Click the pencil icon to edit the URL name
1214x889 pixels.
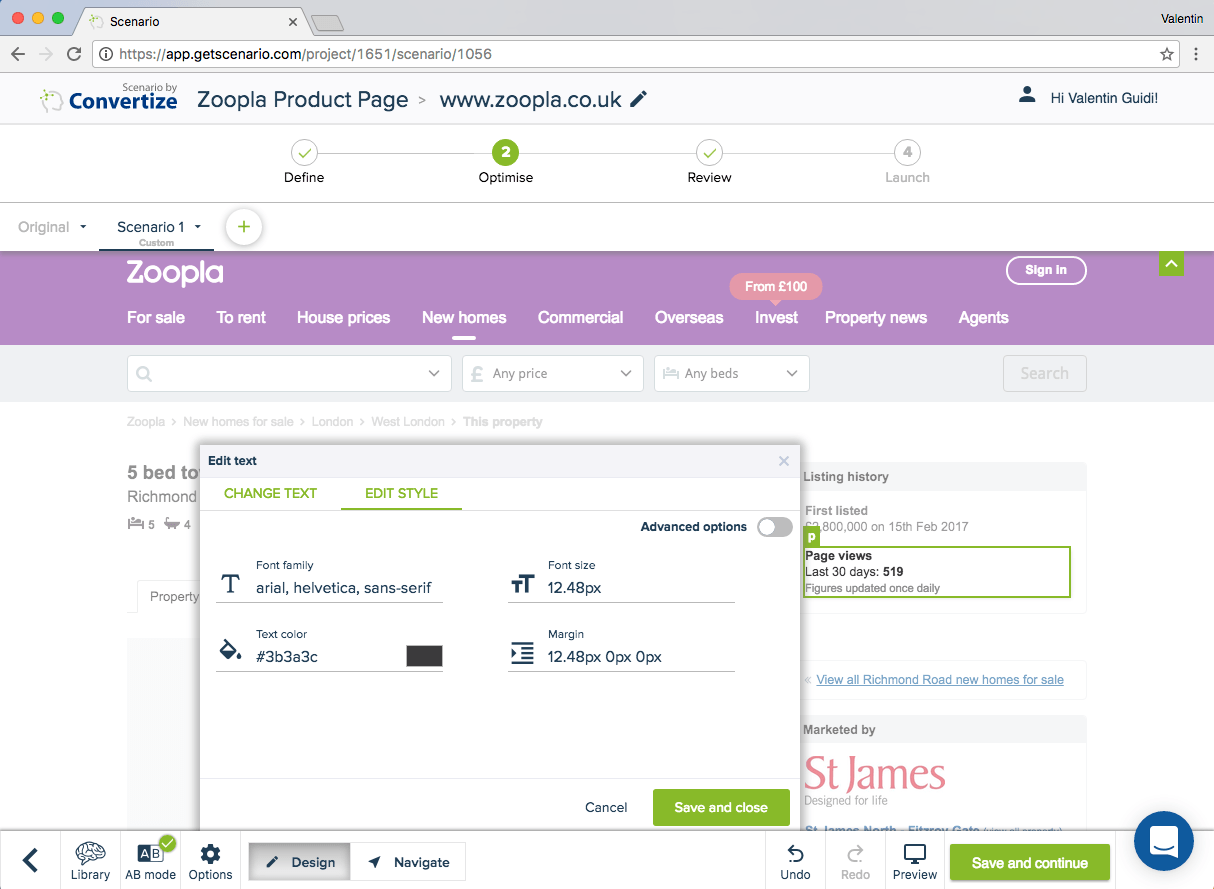(x=639, y=99)
